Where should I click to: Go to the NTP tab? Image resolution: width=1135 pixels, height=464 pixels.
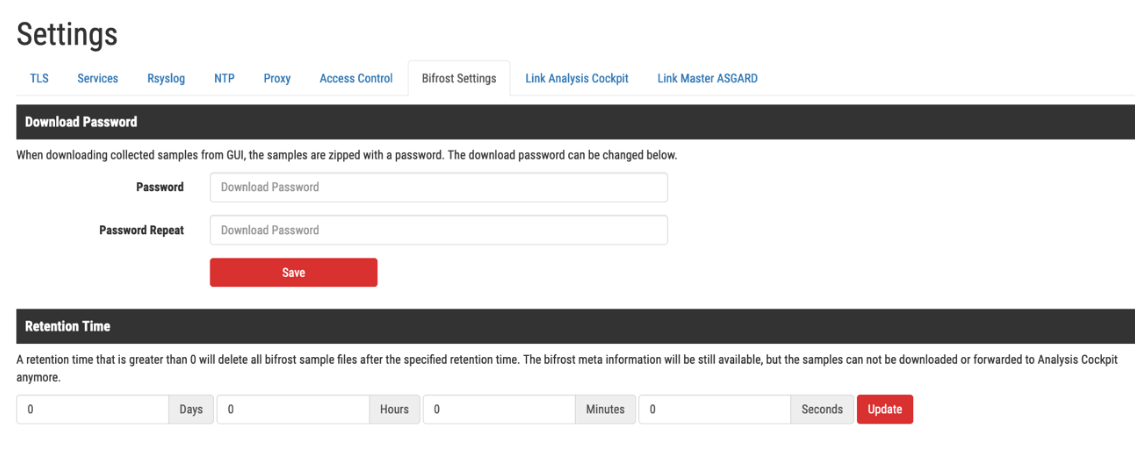[224, 79]
